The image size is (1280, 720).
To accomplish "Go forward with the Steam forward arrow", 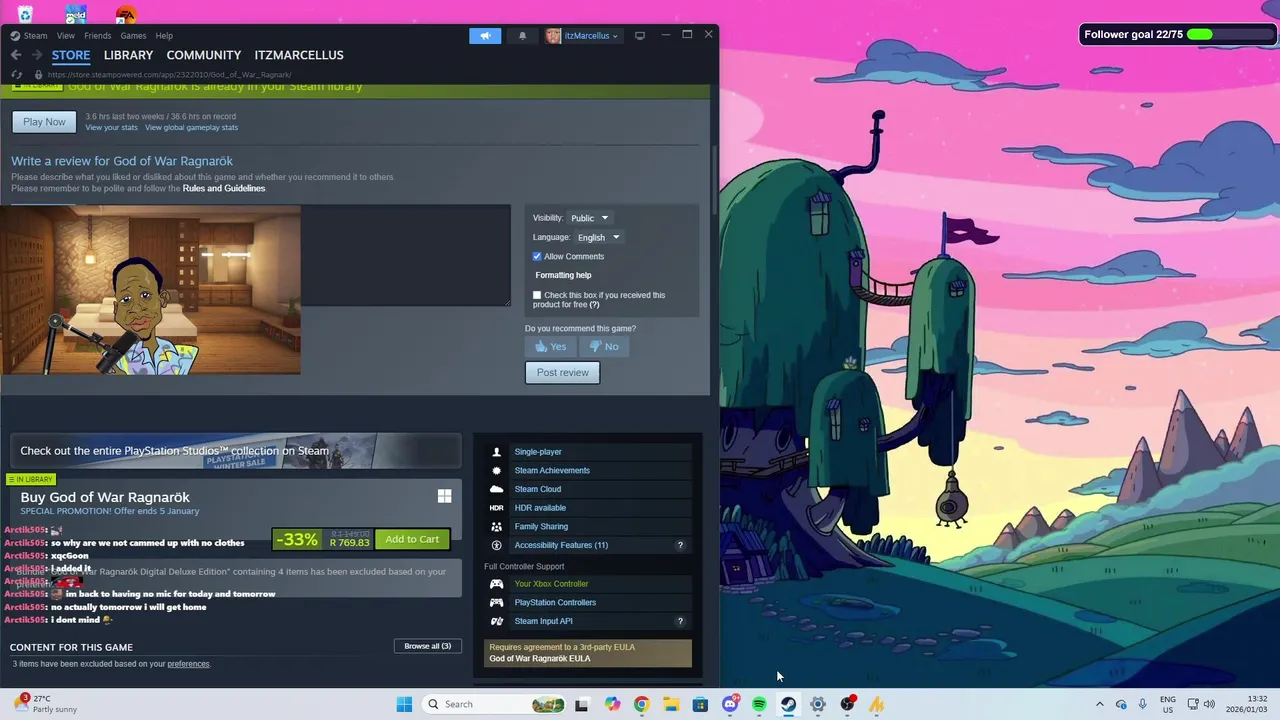I will [x=36, y=55].
